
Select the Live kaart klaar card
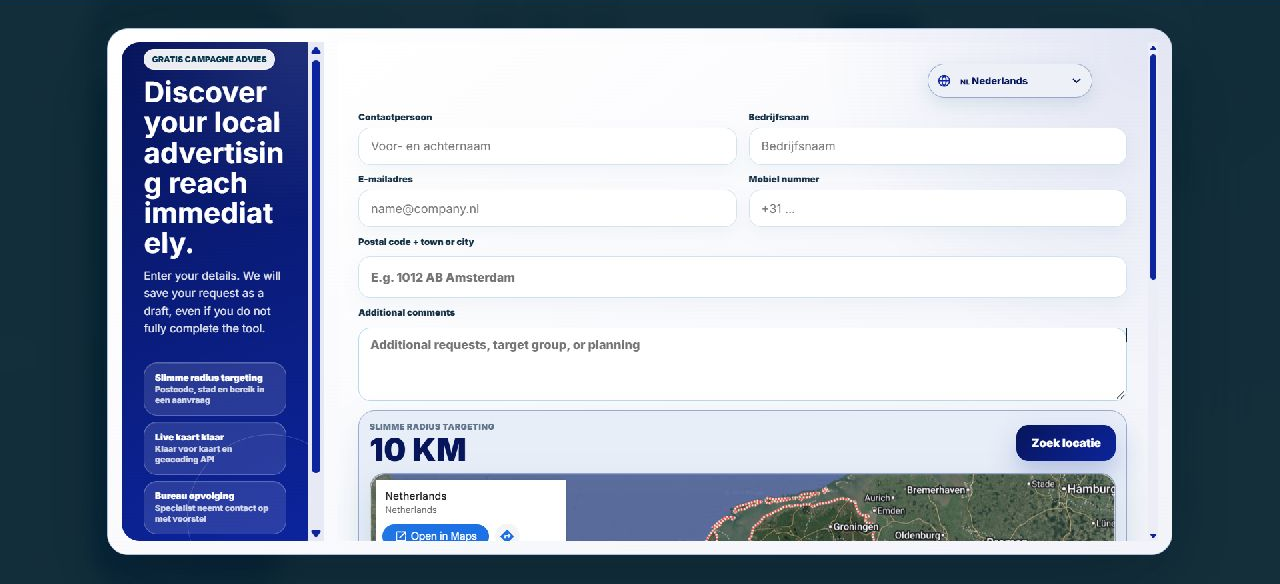pos(215,448)
